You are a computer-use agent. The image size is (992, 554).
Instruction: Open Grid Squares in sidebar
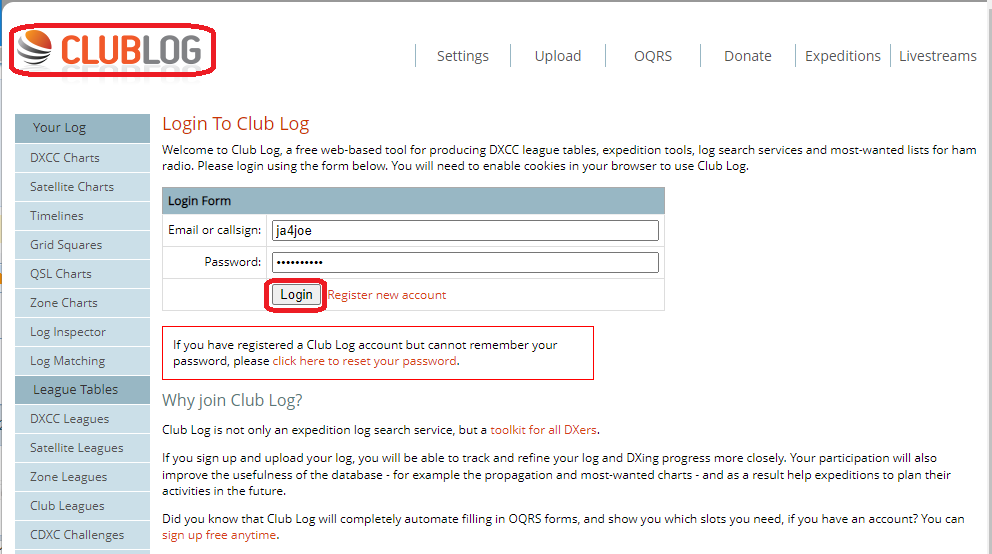tap(82, 245)
